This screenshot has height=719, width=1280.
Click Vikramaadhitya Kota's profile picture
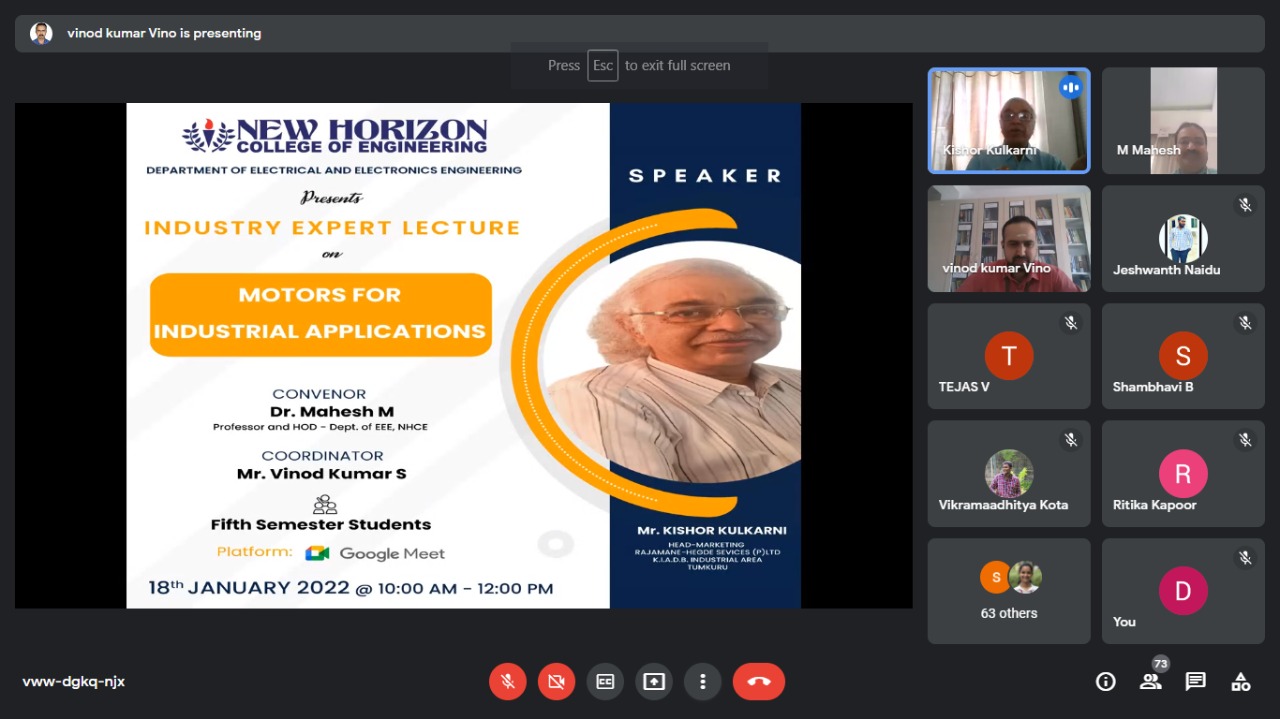click(x=1009, y=474)
